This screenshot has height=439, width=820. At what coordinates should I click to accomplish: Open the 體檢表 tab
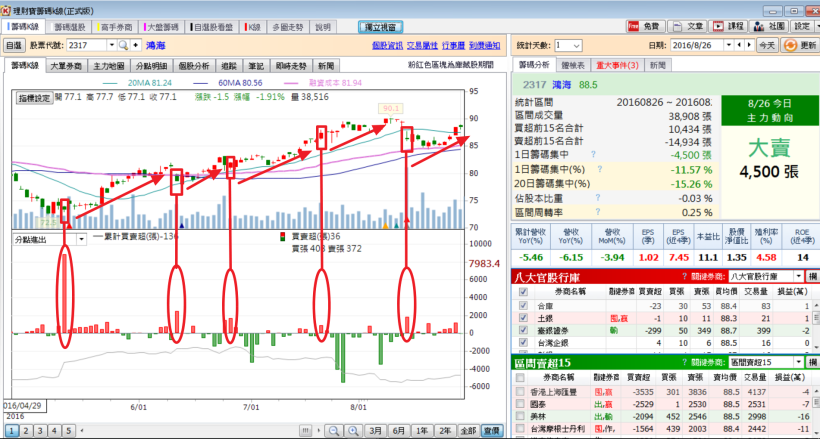tap(573, 65)
